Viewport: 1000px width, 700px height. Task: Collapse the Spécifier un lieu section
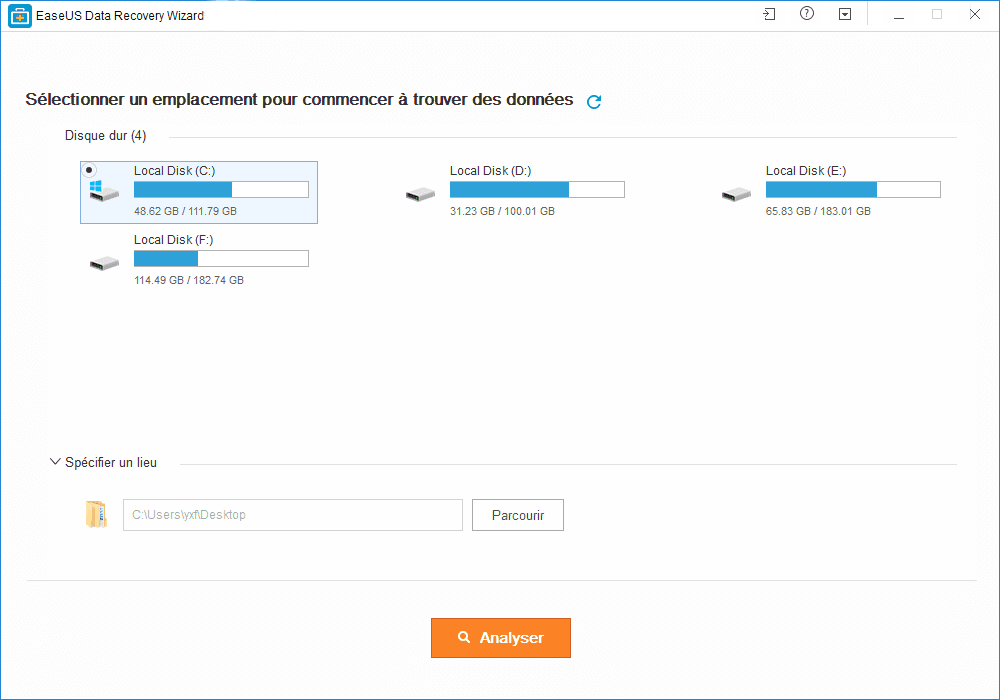point(55,462)
